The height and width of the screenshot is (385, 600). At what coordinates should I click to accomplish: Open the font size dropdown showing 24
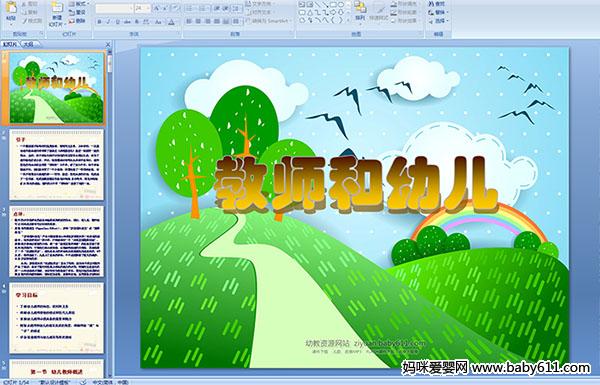pos(142,8)
